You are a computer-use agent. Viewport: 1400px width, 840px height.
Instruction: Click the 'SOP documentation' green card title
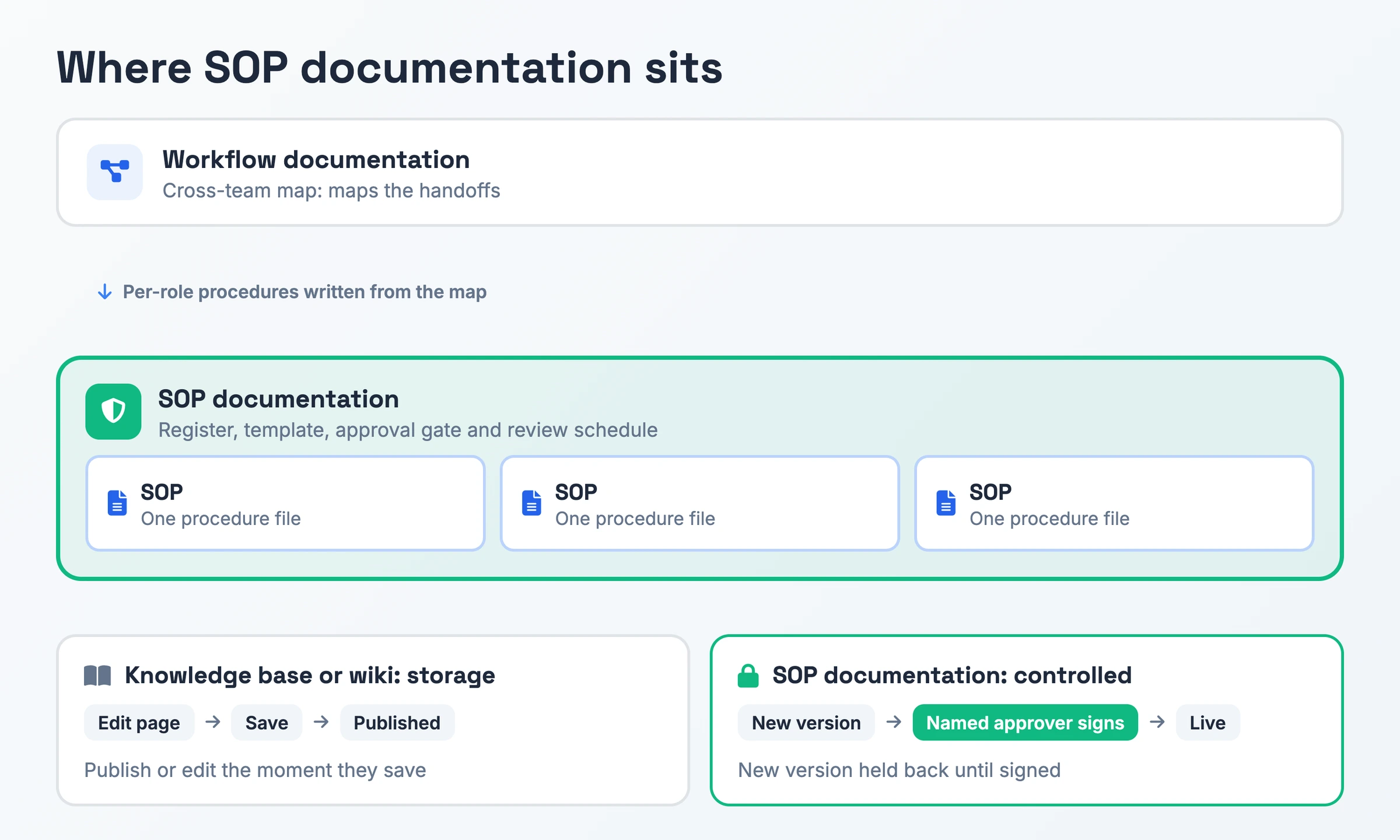tap(278, 399)
